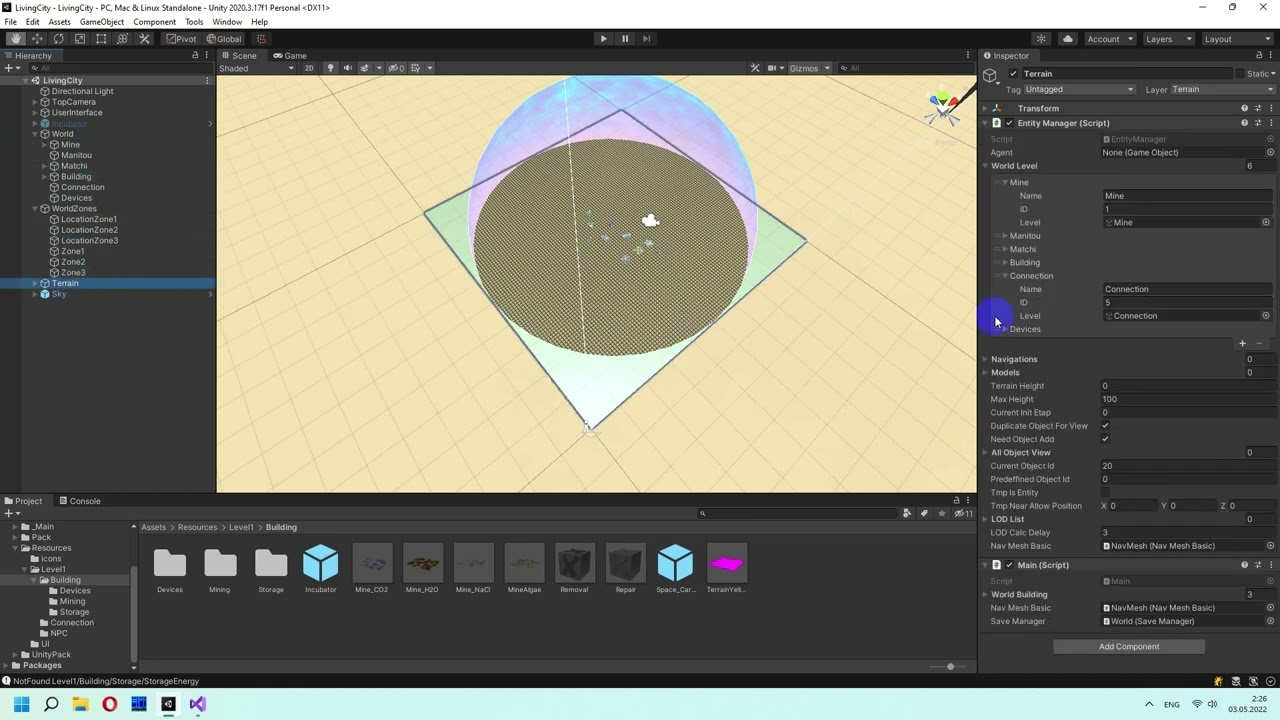Search by type in Project panel
The image size is (1280, 720).
(x=907, y=513)
